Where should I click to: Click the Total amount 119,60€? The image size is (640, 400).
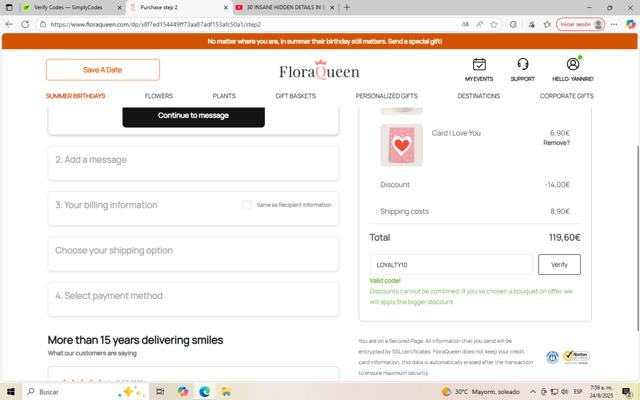point(564,237)
